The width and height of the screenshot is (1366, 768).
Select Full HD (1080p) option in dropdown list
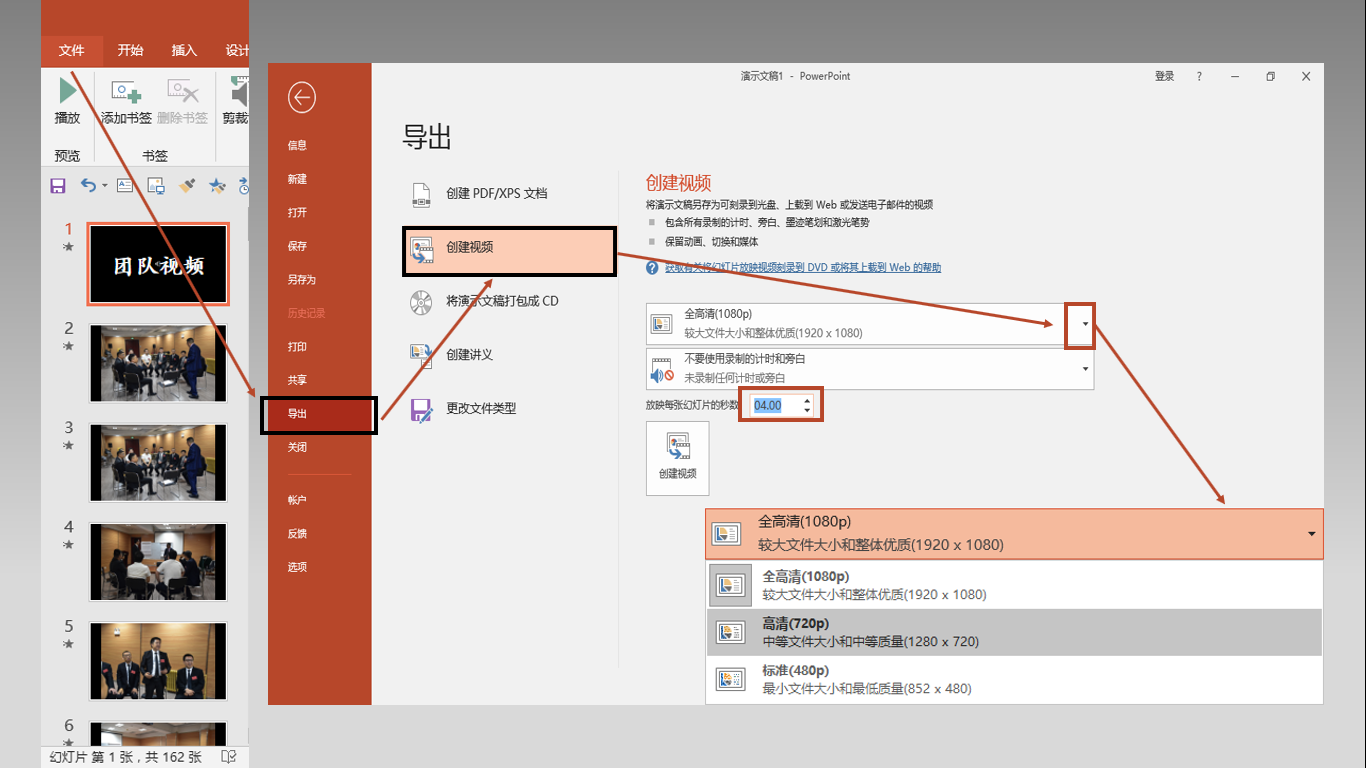[1014, 585]
